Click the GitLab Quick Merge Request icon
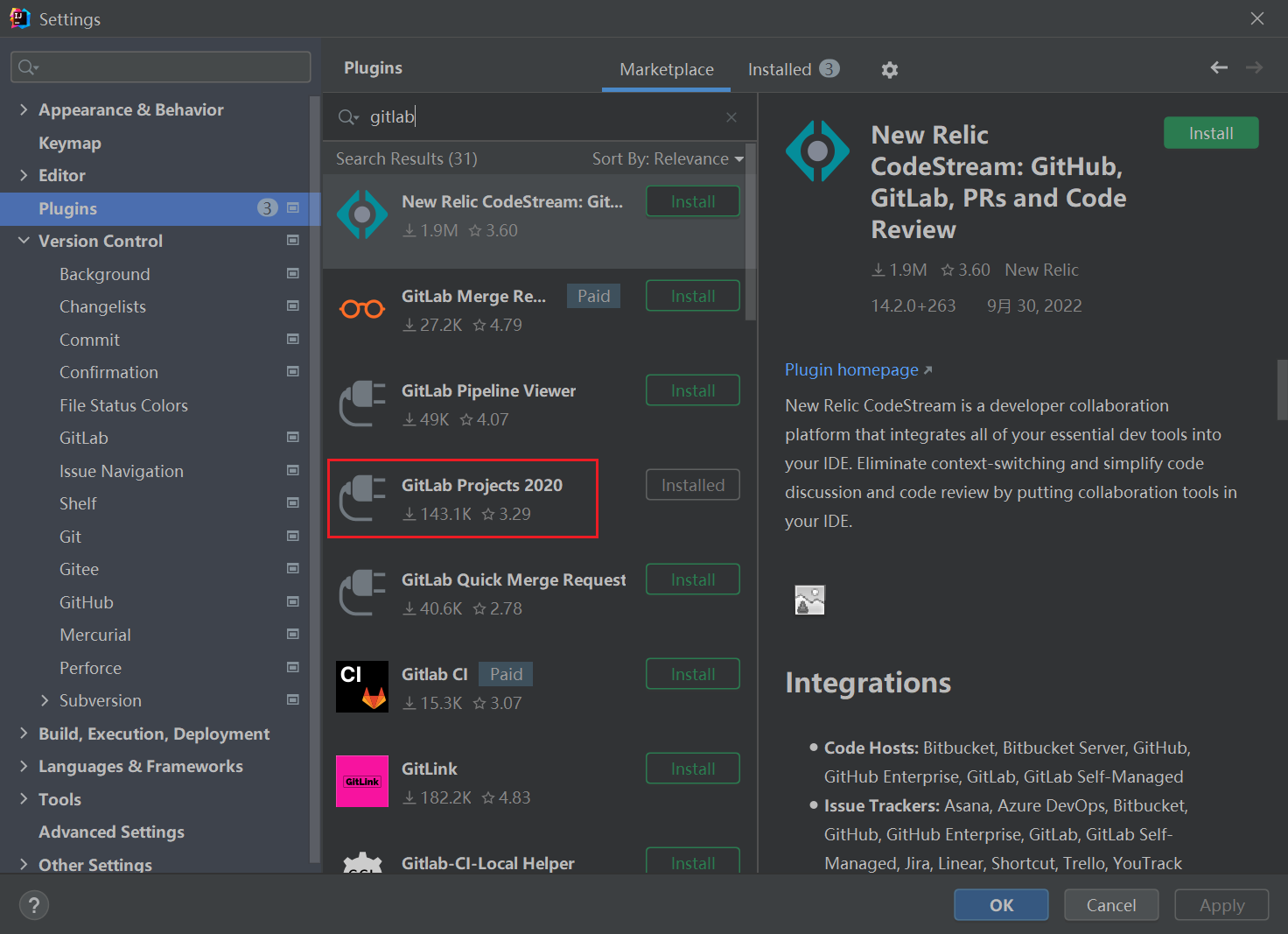The image size is (1288, 934). tap(362, 593)
